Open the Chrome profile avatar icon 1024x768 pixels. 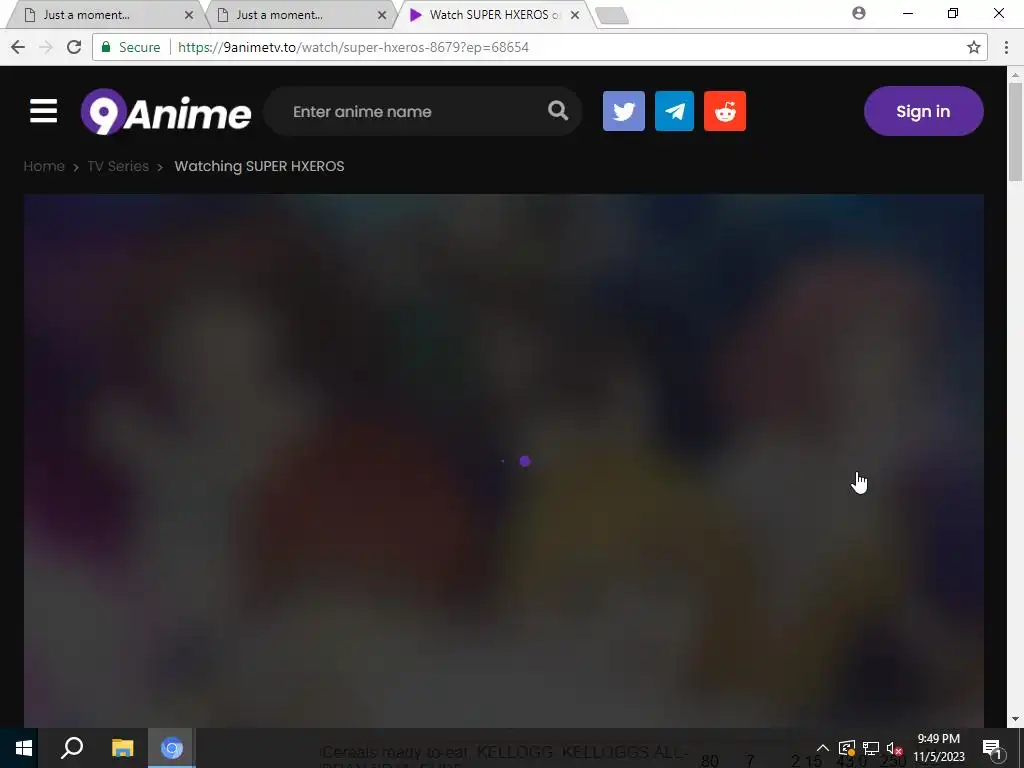(859, 13)
